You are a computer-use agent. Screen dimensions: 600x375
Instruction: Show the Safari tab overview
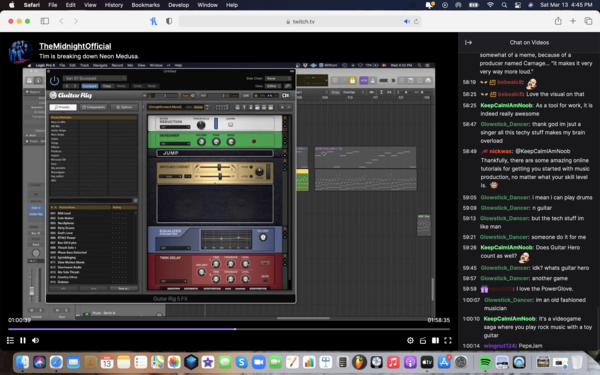(588, 21)
